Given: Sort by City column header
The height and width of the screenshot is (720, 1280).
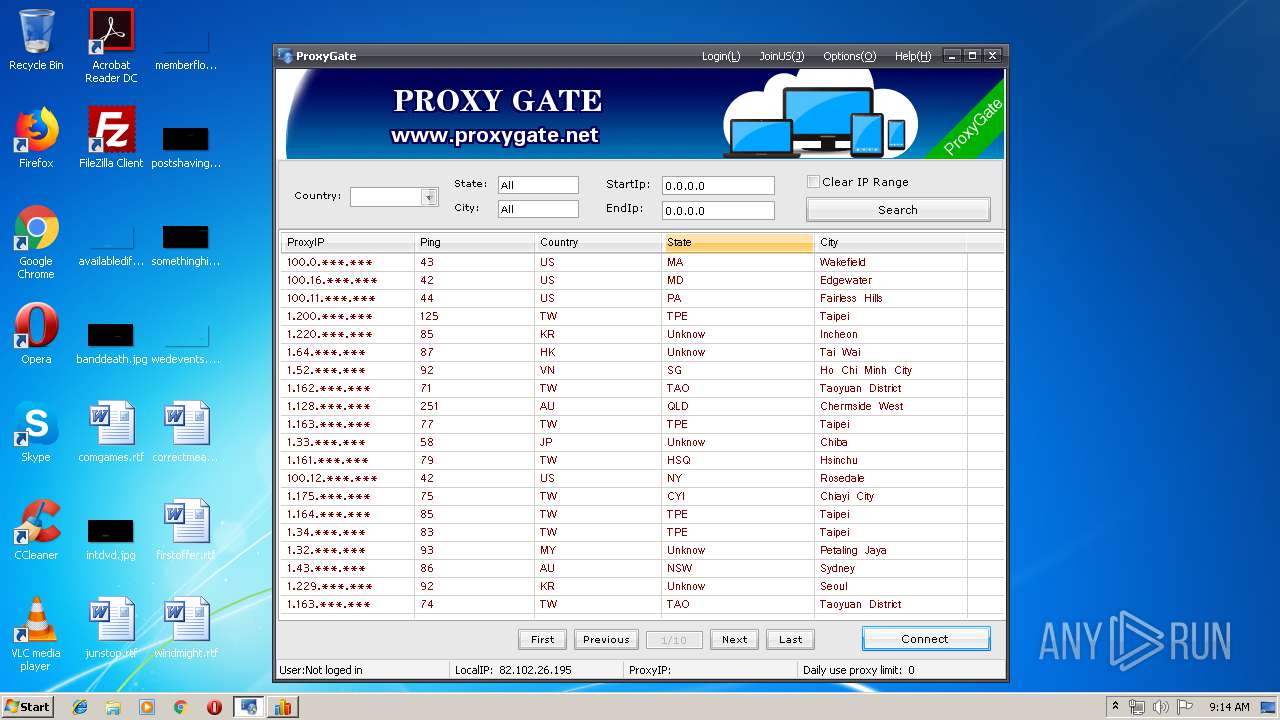Looking at the screenshot, I should point(890,242).
